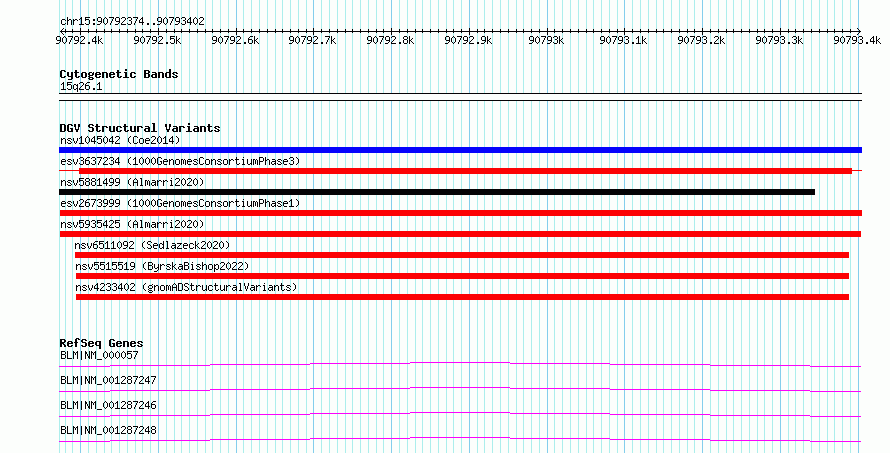Screen dimensions: 890x453
Task: Select the nsv1045042 (Coe2014) label
Action: pos(120,140)
